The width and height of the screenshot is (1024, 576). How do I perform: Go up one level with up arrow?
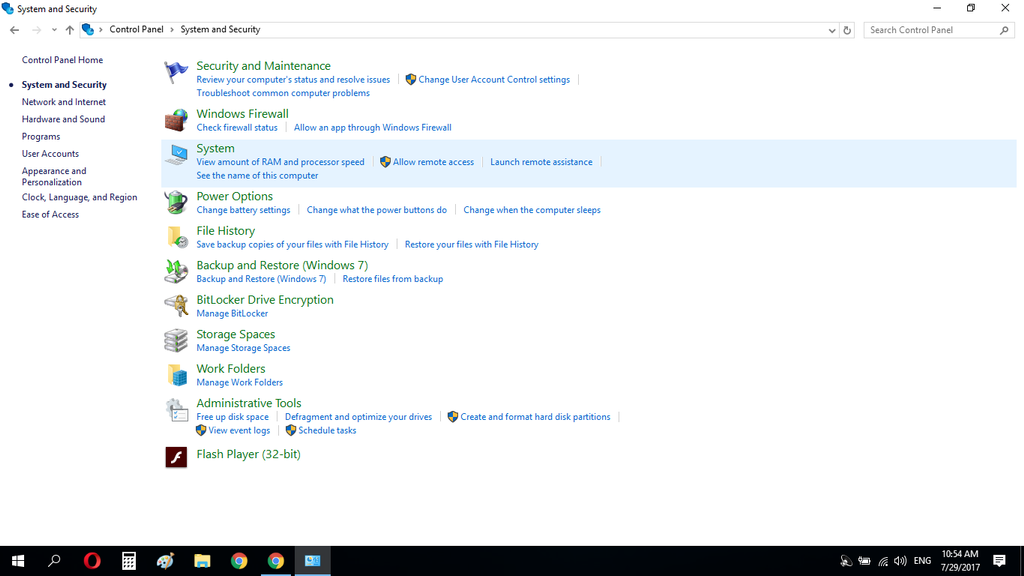[x=69, y=30]
